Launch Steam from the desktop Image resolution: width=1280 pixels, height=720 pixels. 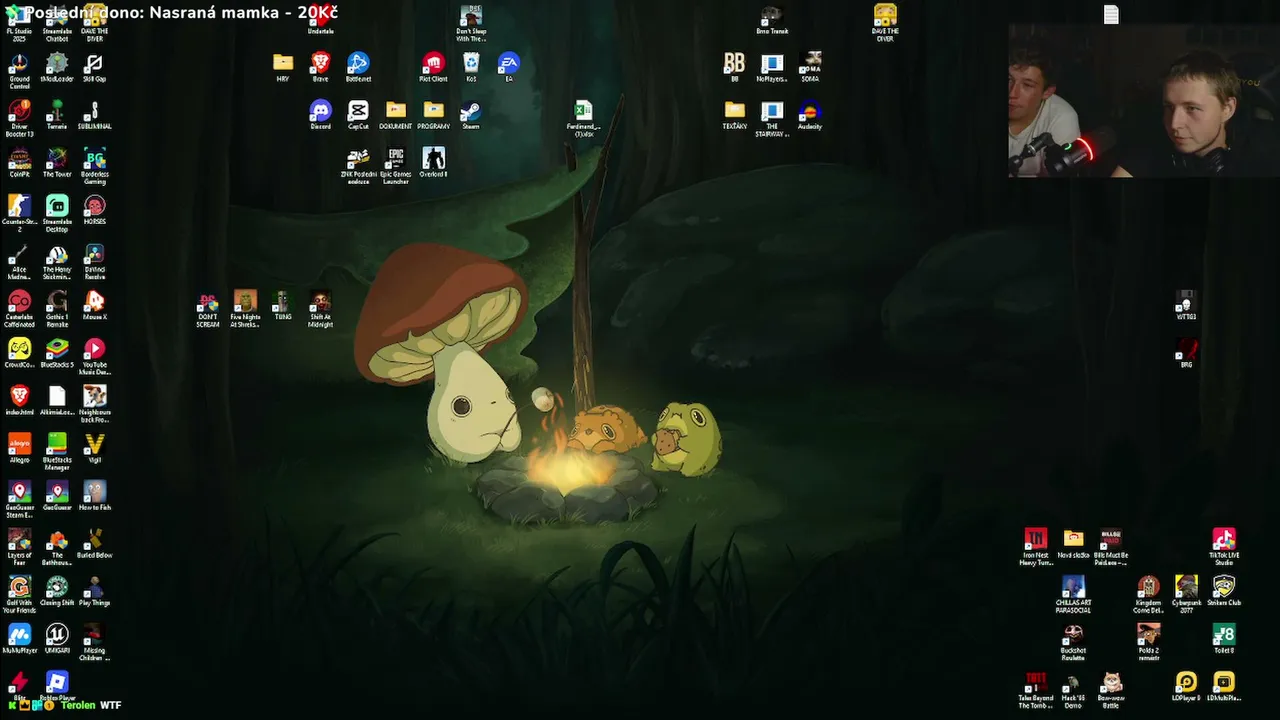(x=471, y=115)
